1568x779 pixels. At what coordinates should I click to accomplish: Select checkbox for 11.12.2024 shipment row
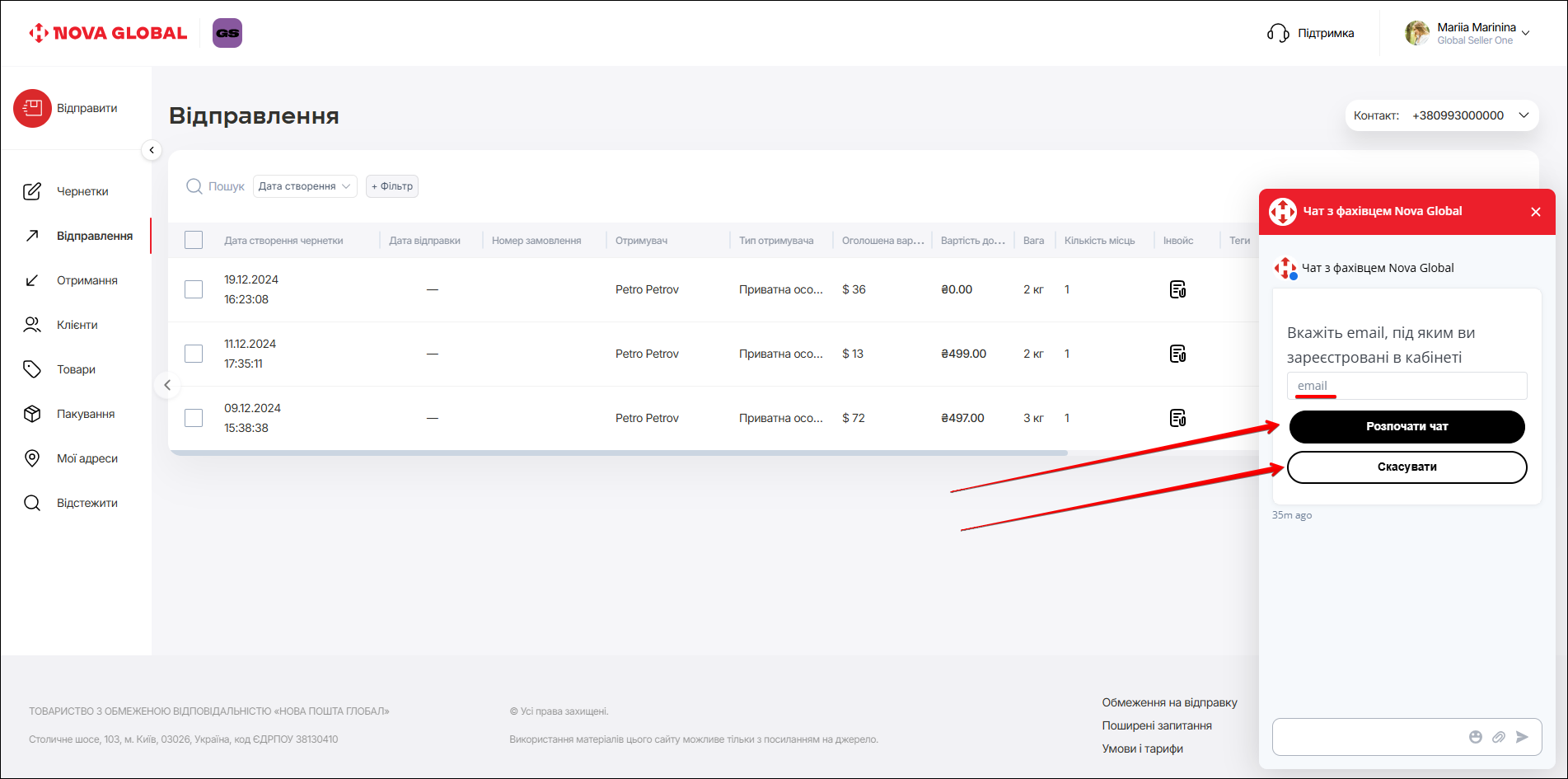[194, 354]
